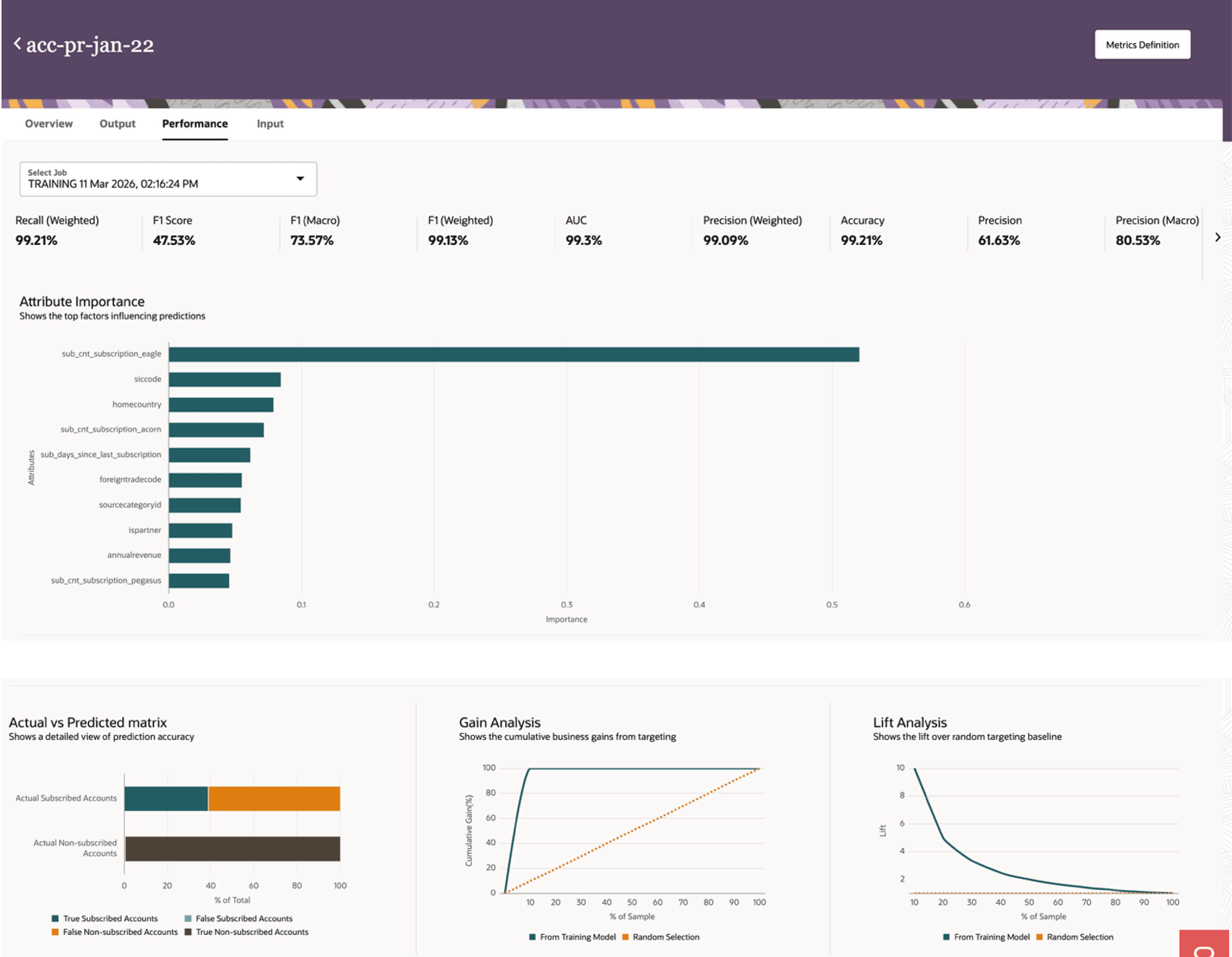This screenshot has width=1232, height=957.
Task: Switch to the Overview tab
Action: [x=49, y=124]
